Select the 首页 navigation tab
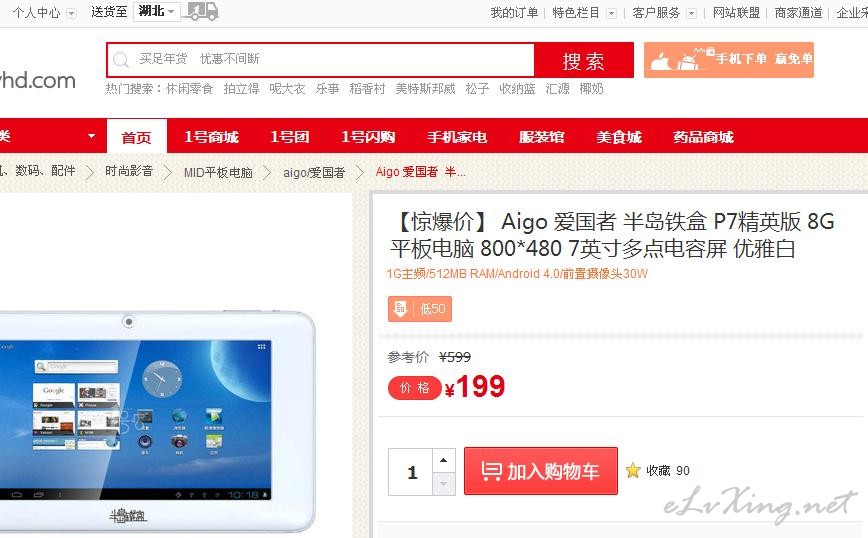Screen dimensions: 868x538 click(136, 137)
